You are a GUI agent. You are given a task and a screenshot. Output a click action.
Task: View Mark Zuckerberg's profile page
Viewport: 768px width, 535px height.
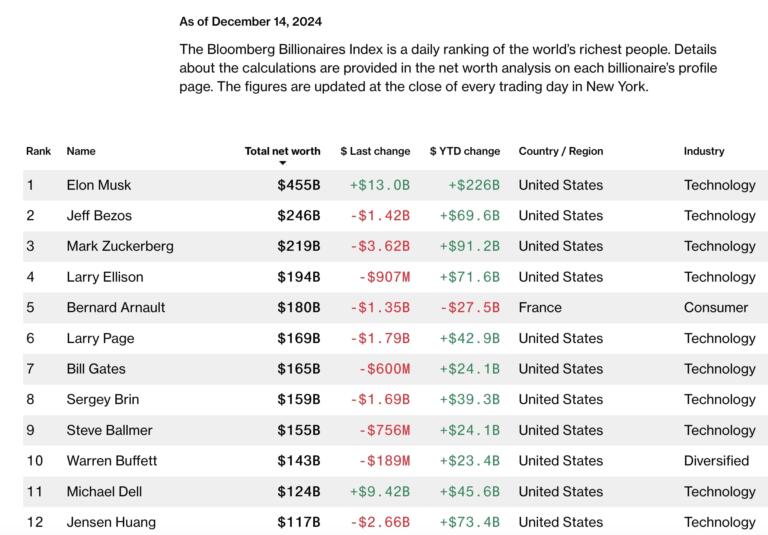coord(119,246)
